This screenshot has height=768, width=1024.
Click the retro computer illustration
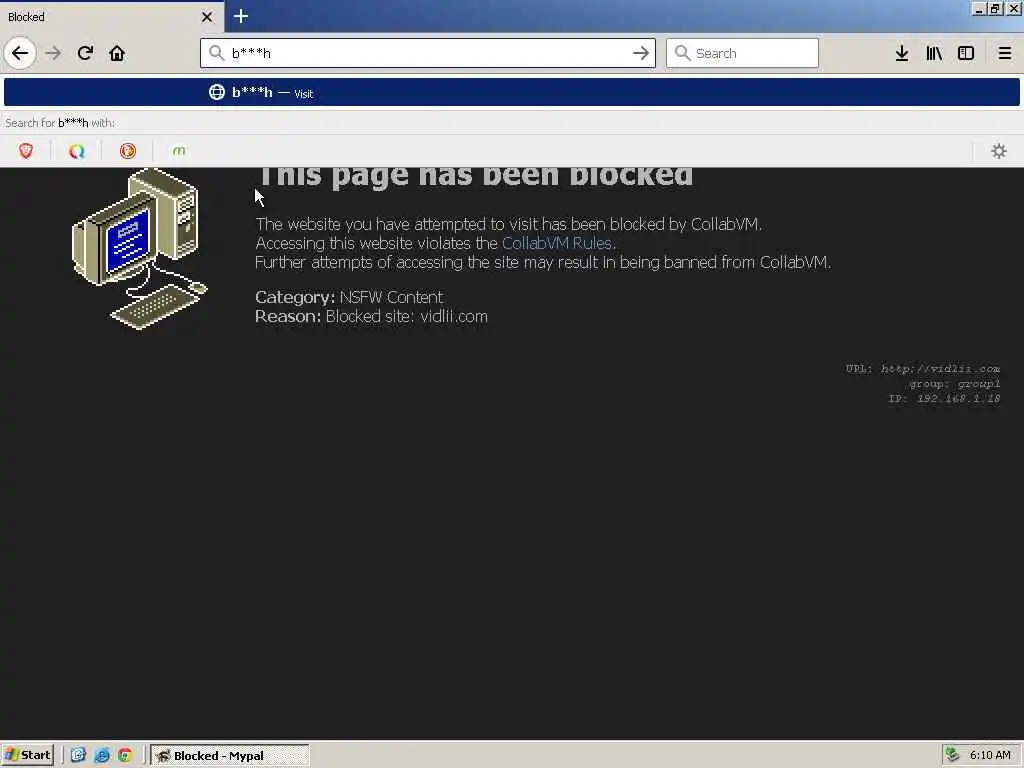tap(139, 249)
